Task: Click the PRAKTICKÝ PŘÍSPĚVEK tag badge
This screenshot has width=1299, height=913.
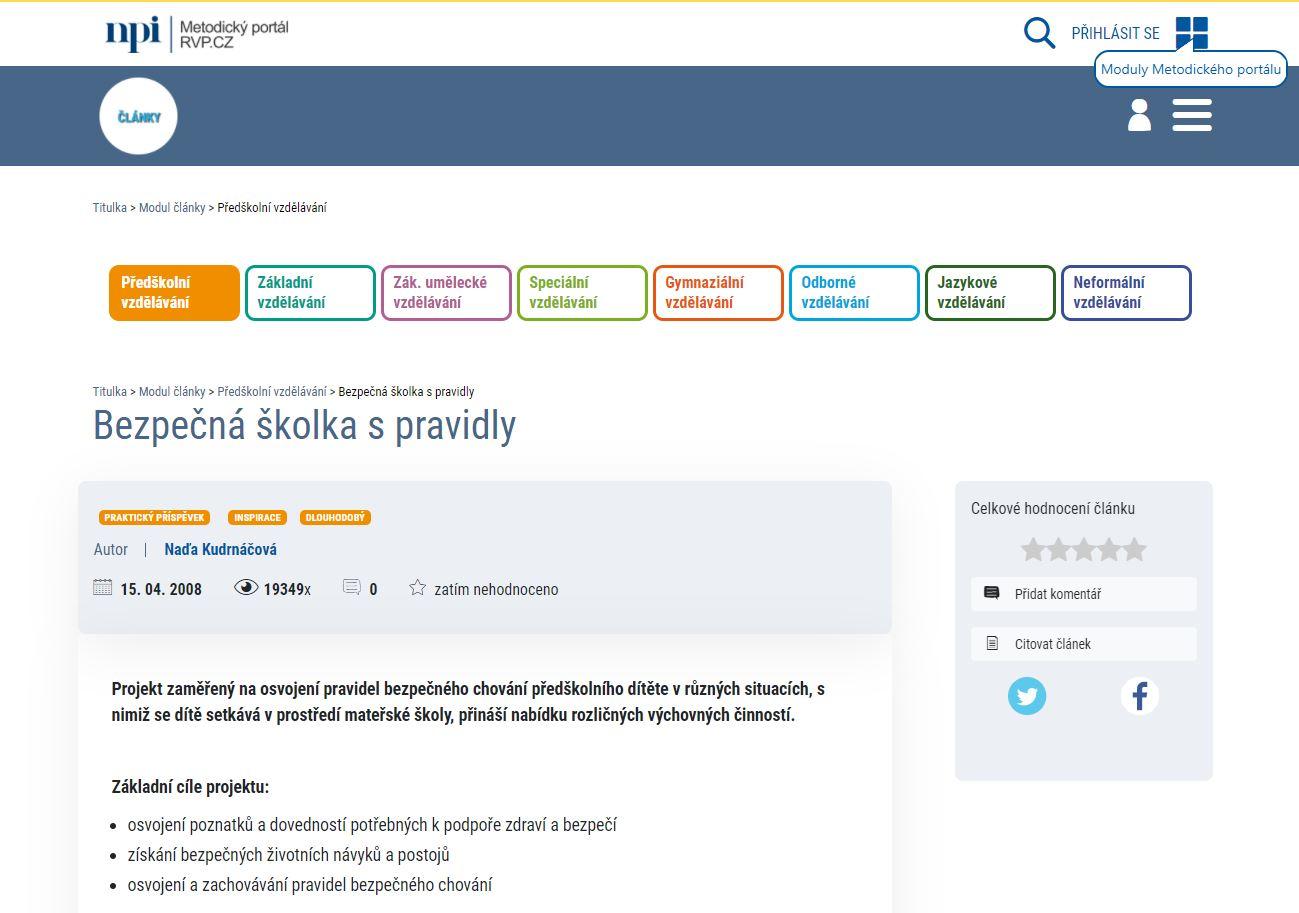Action: coord(154,517)
